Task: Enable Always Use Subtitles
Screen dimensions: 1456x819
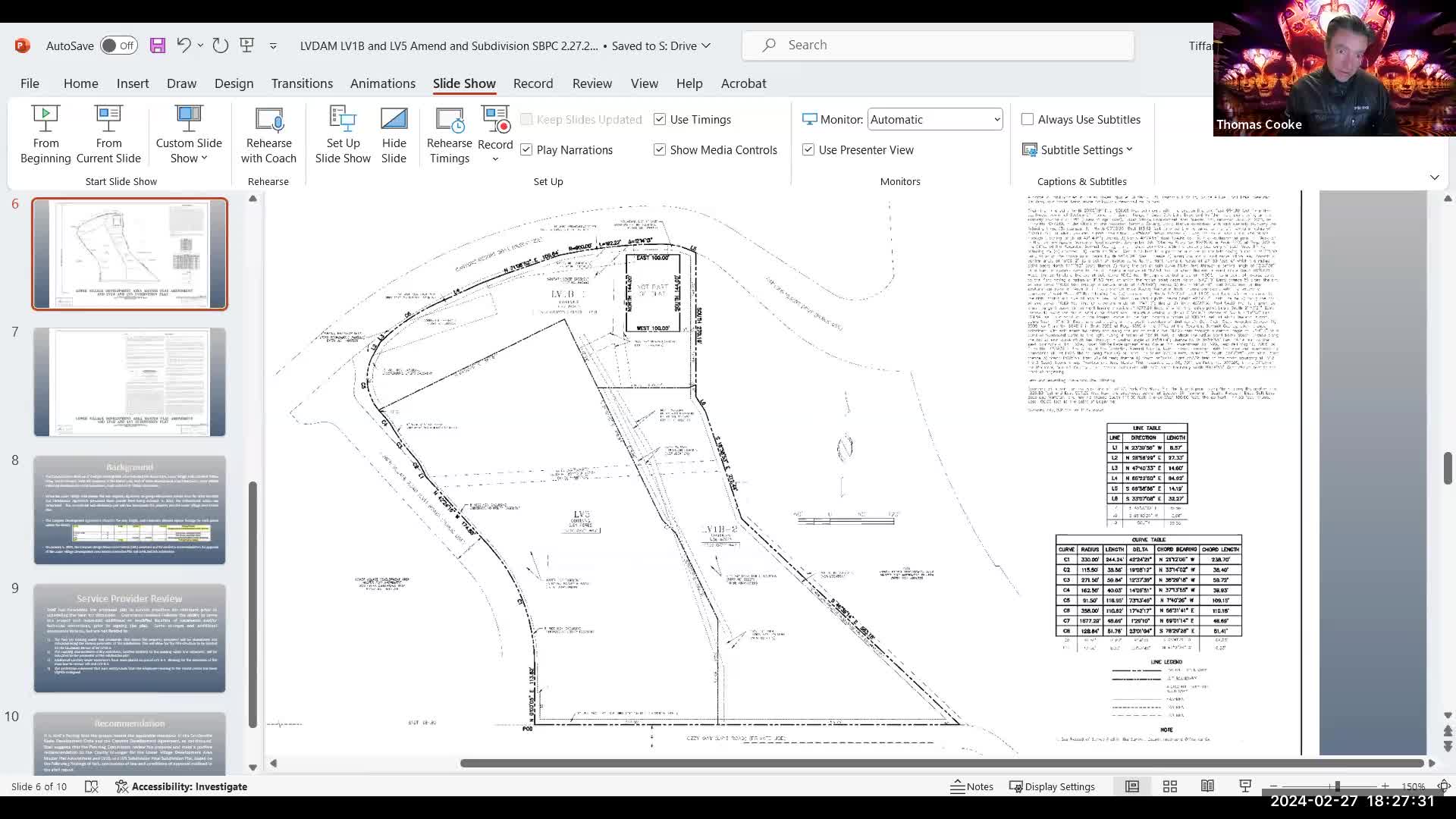Action: click(x=1028, y=120)
